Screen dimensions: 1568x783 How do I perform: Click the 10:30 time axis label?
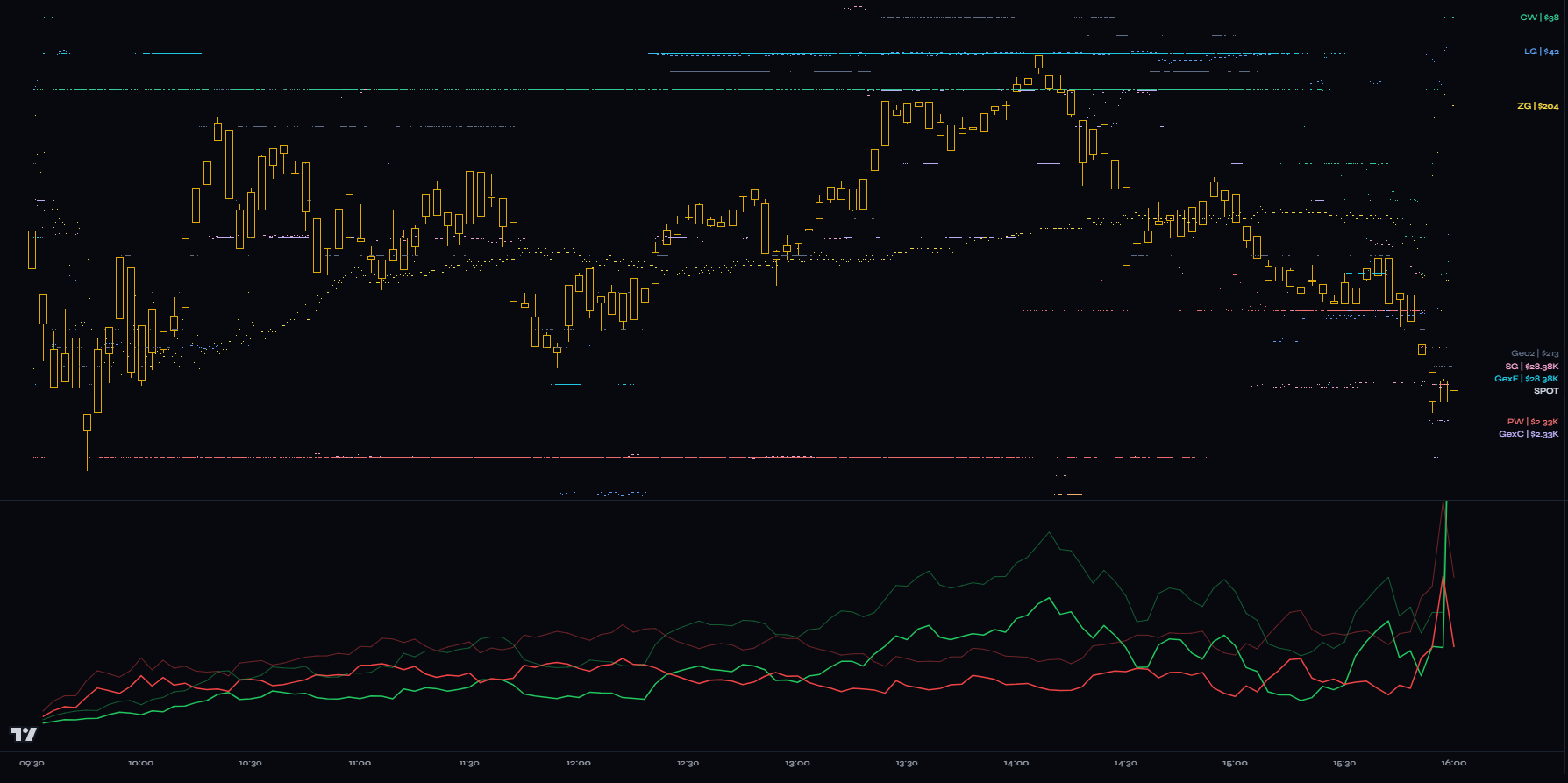(250, 763)
